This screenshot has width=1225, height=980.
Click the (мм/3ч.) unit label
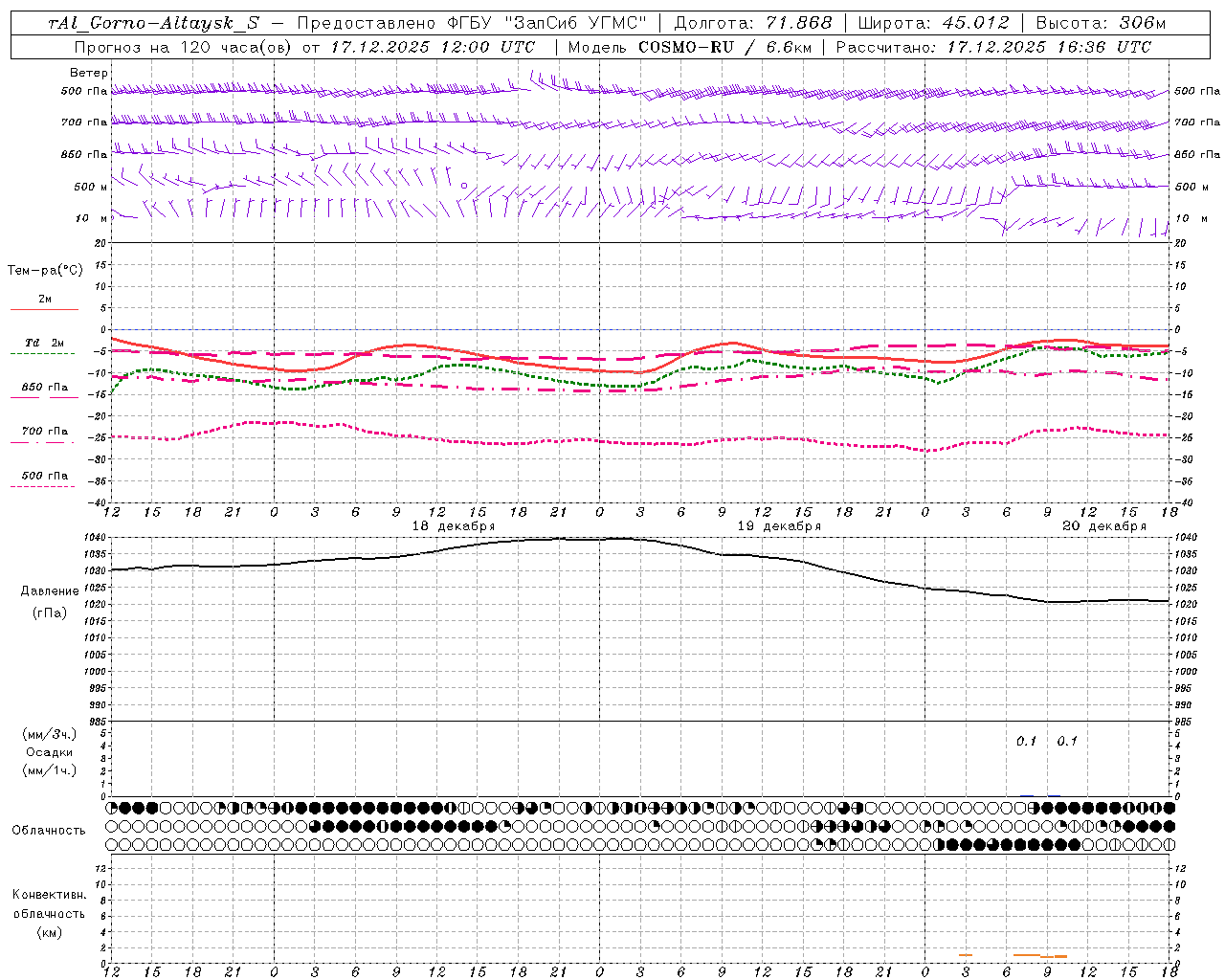(50, 735)
